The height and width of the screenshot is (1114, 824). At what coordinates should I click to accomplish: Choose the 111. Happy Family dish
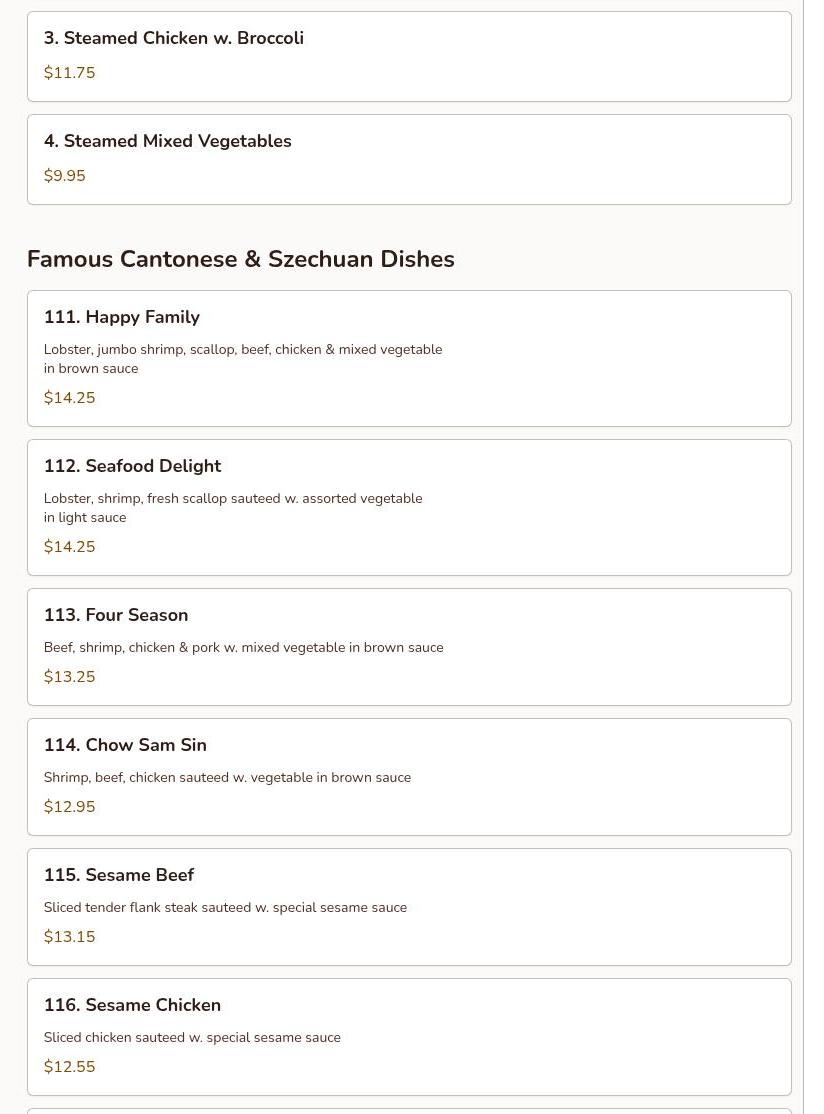(409, 358)
